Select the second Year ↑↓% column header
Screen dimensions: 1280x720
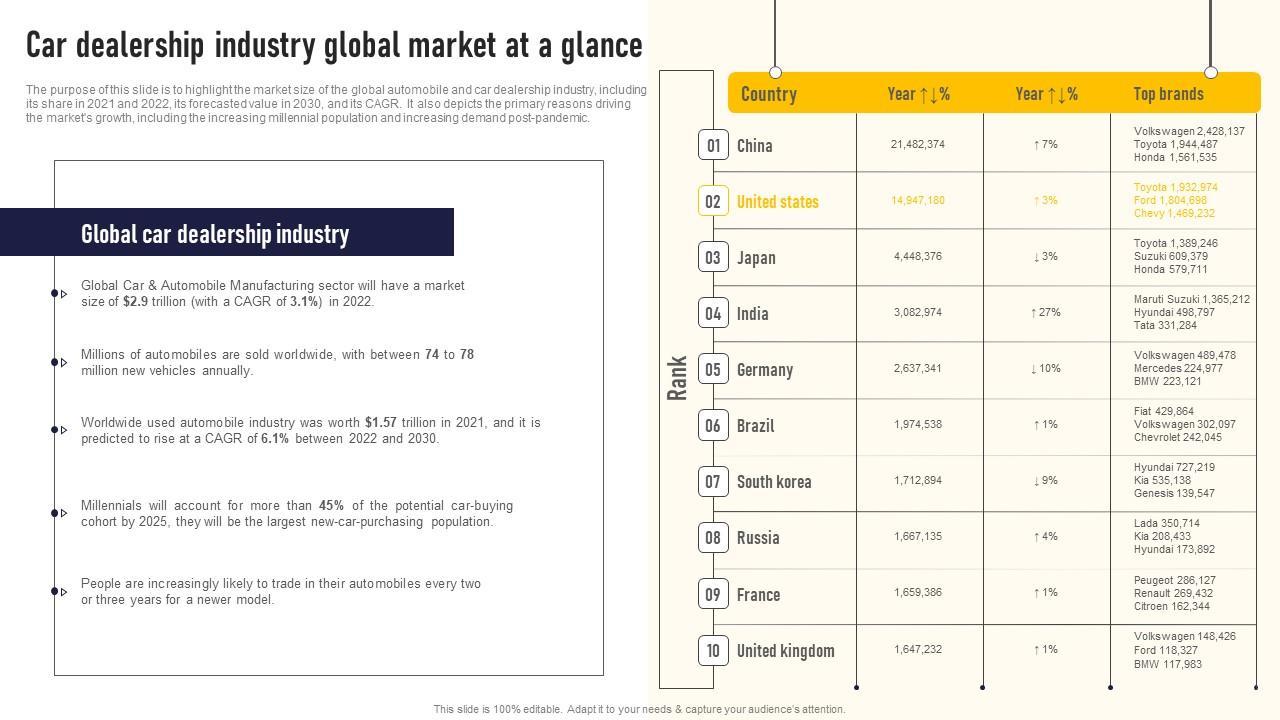(x=1046, y=94)
